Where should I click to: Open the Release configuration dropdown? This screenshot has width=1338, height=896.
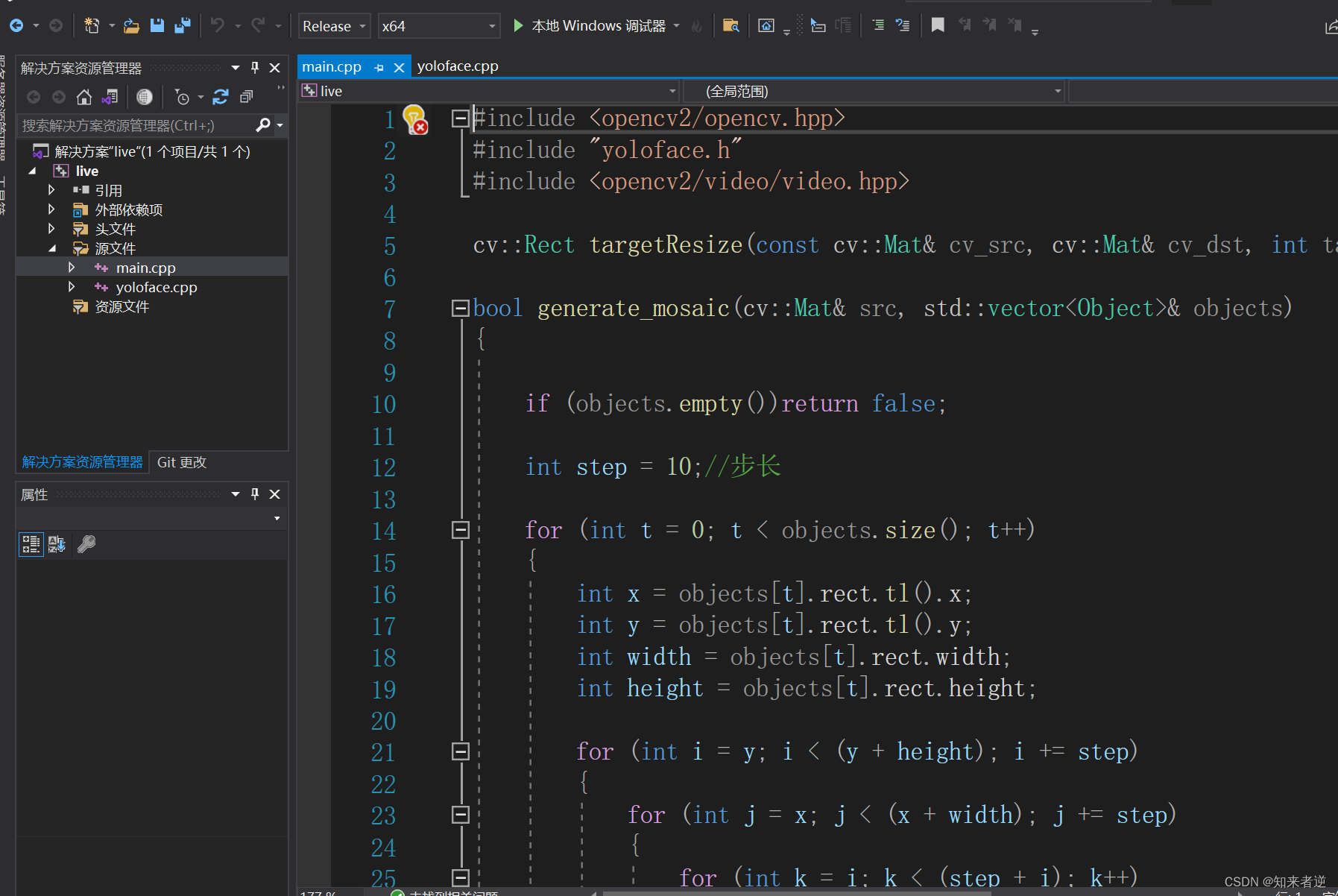tap(334, 26)
